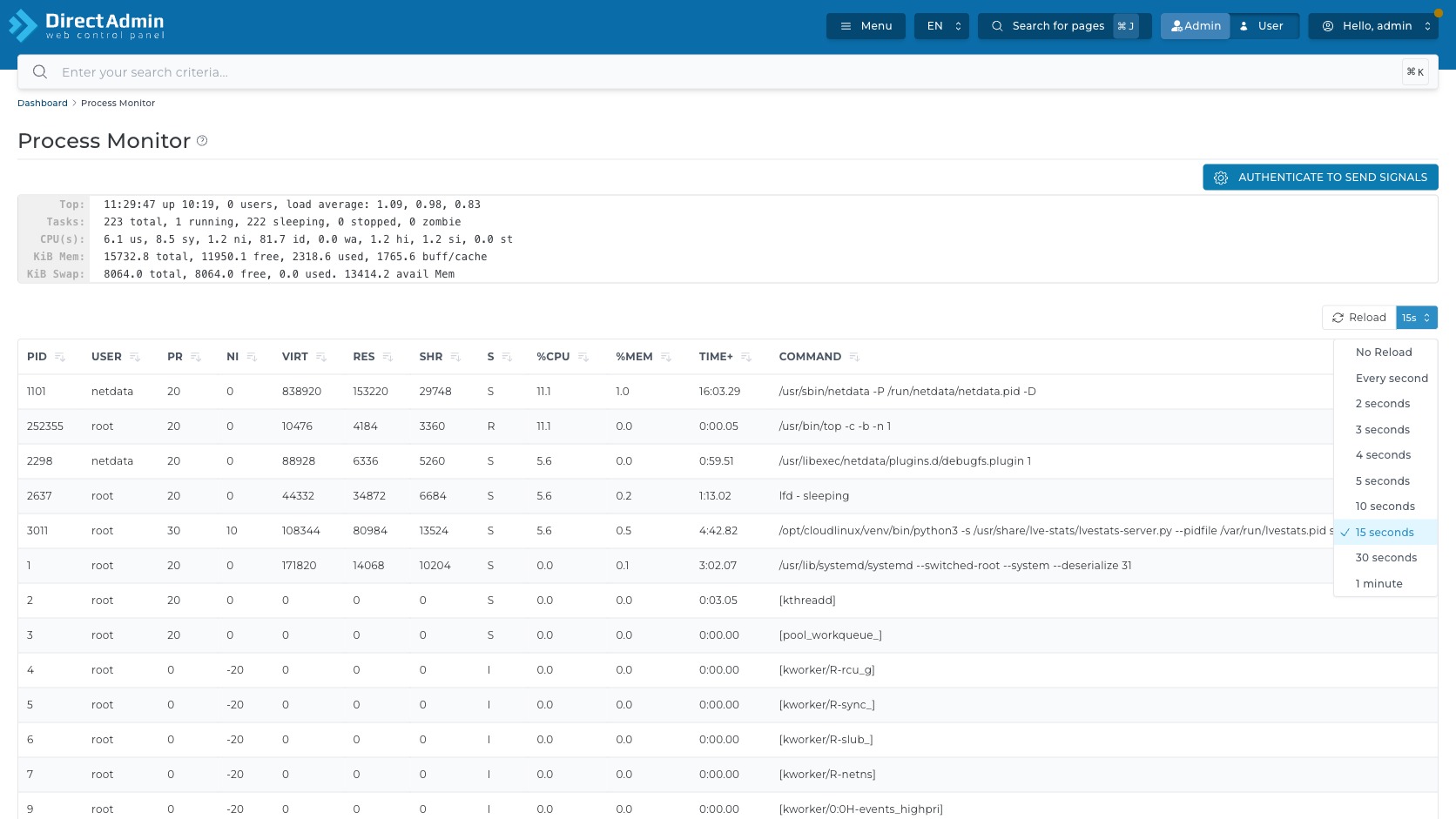
Task: Click the [kworker/R-sync_] command
Action: click(x=826, y=705)
